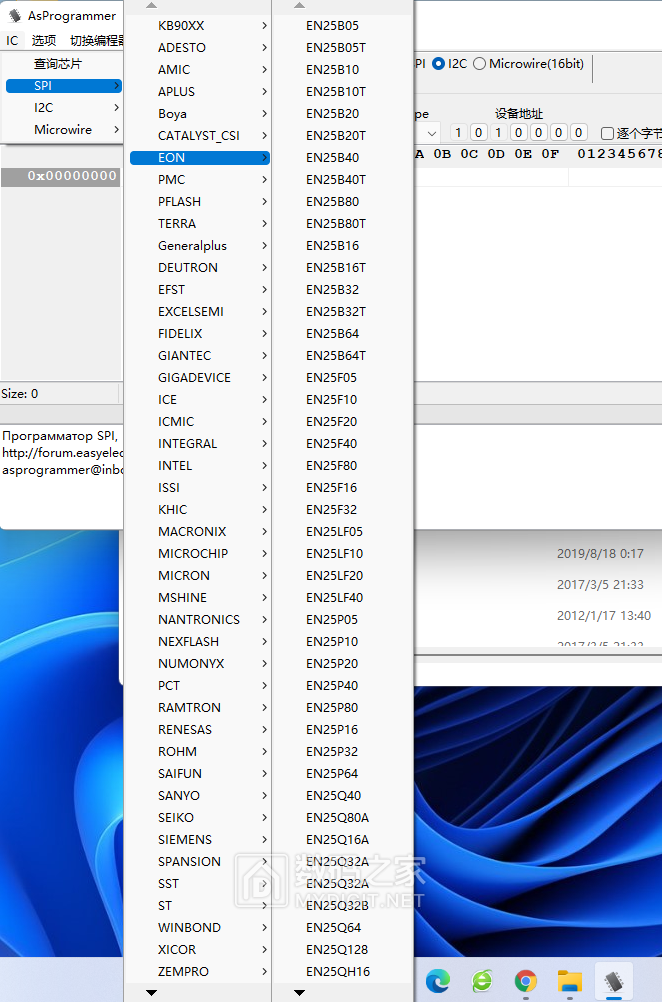Open the dropdown arrow next to device address

click(432, 133)
